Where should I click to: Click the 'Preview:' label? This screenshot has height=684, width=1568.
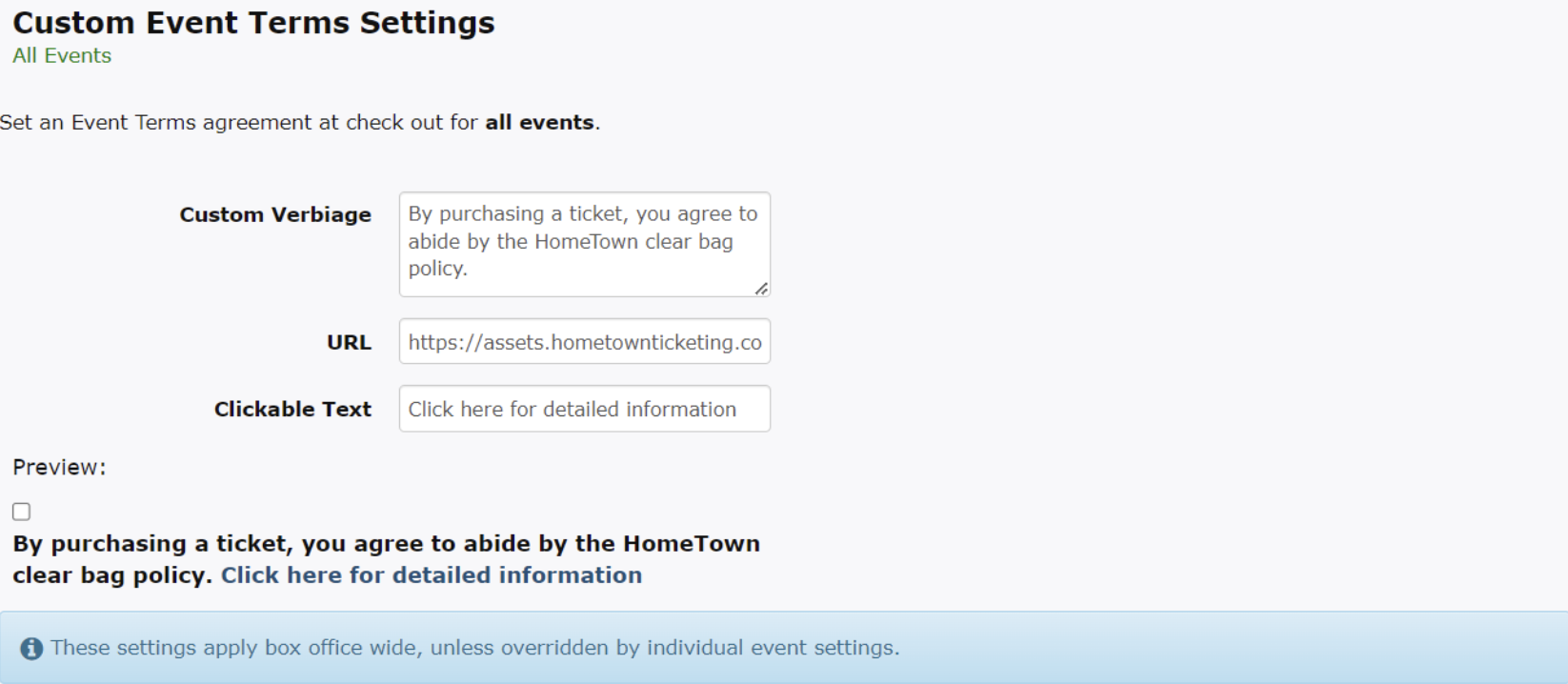point(59,468)
